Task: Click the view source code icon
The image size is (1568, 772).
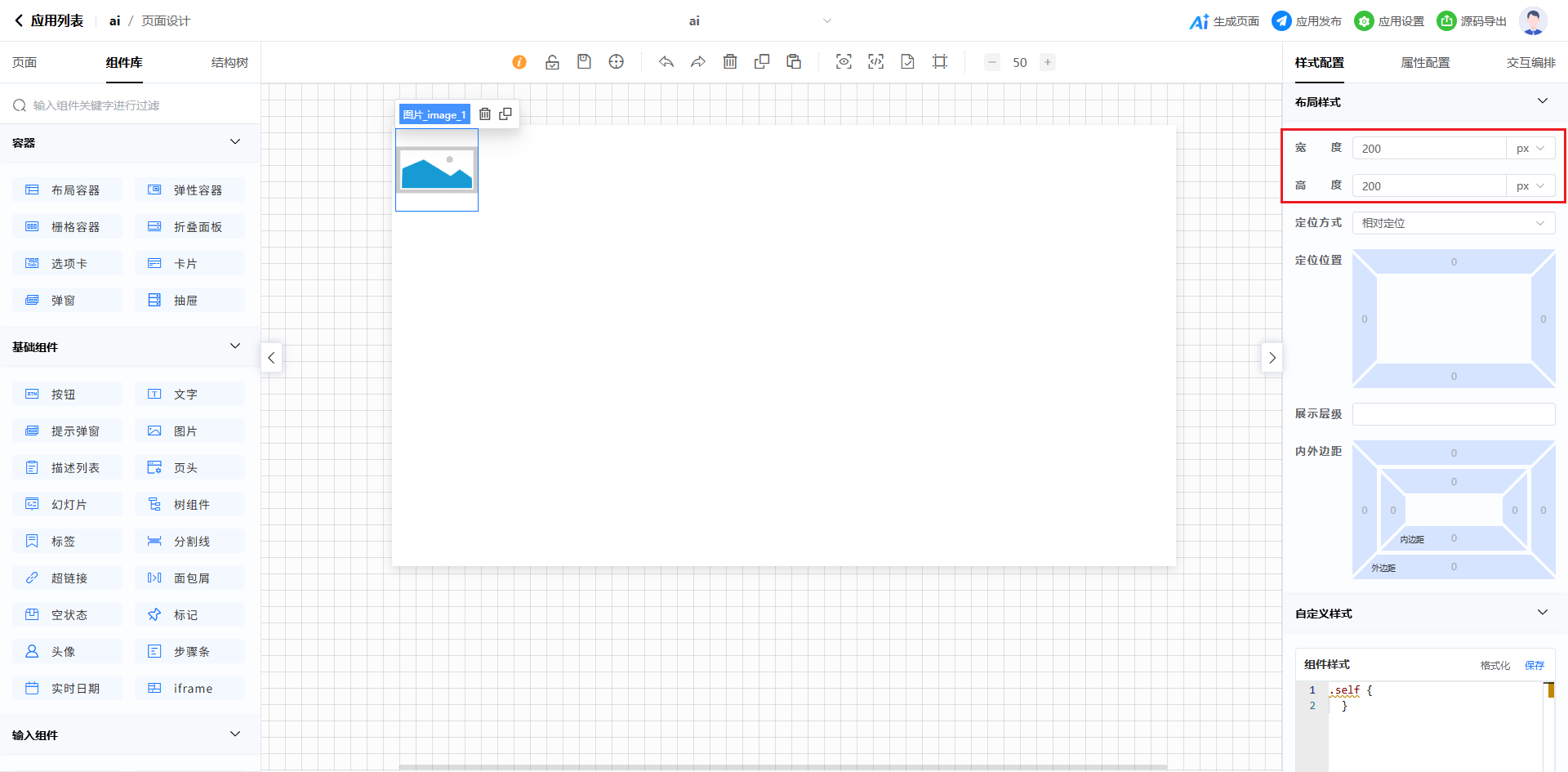Action: coord(875,62)
